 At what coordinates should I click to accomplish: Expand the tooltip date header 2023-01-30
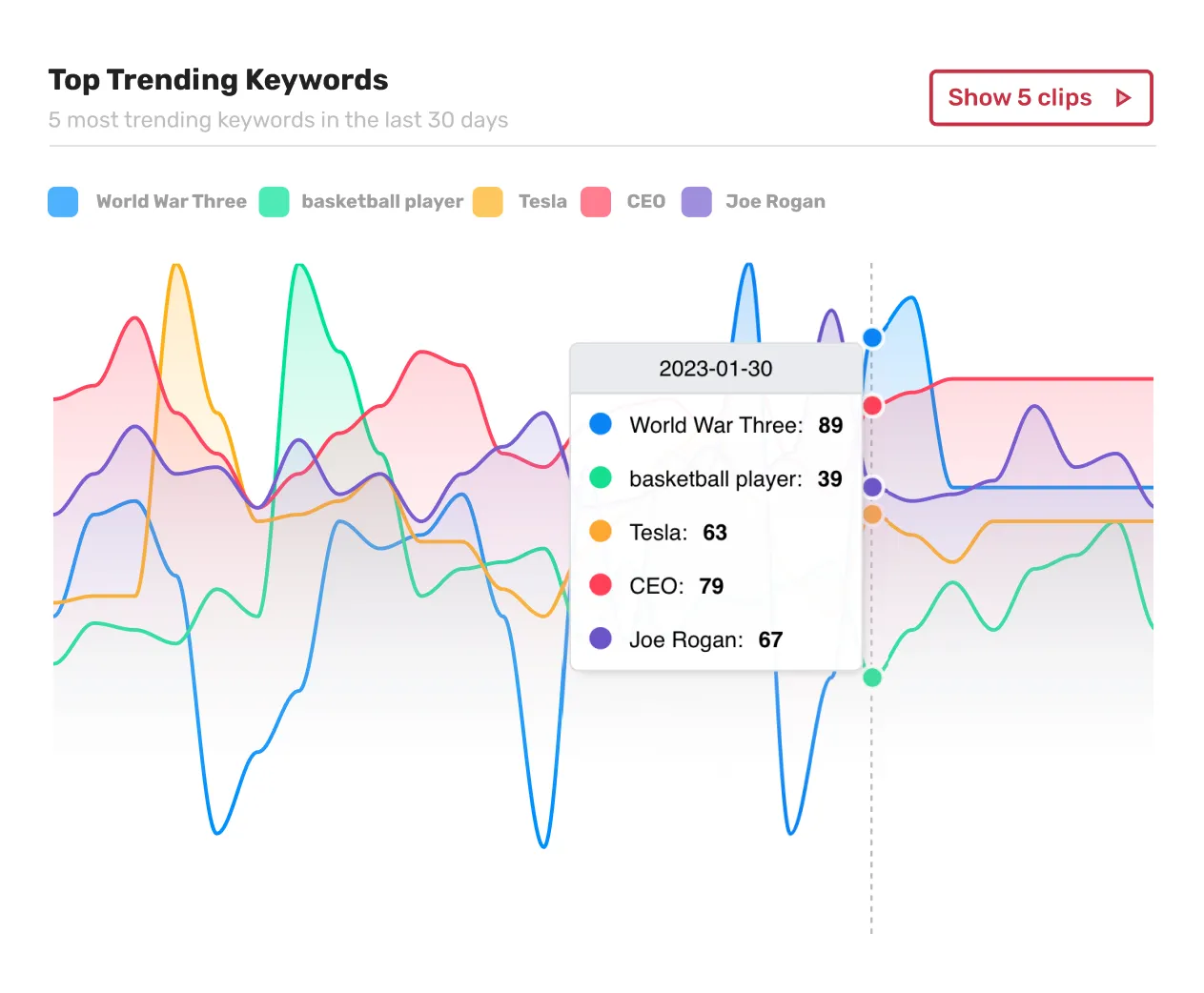[x=716, y=369]
